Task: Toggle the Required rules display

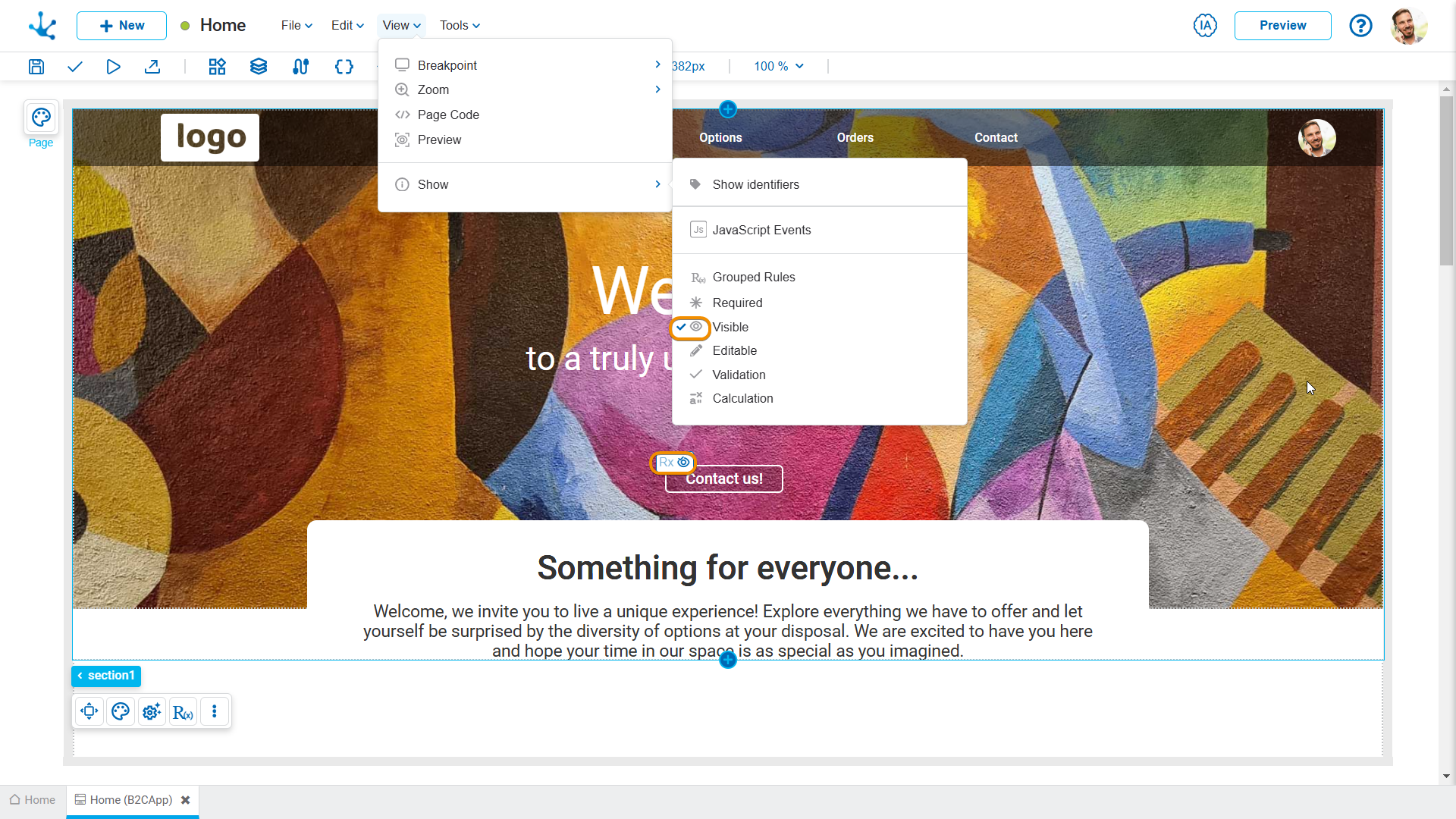Action: [737, 303]
